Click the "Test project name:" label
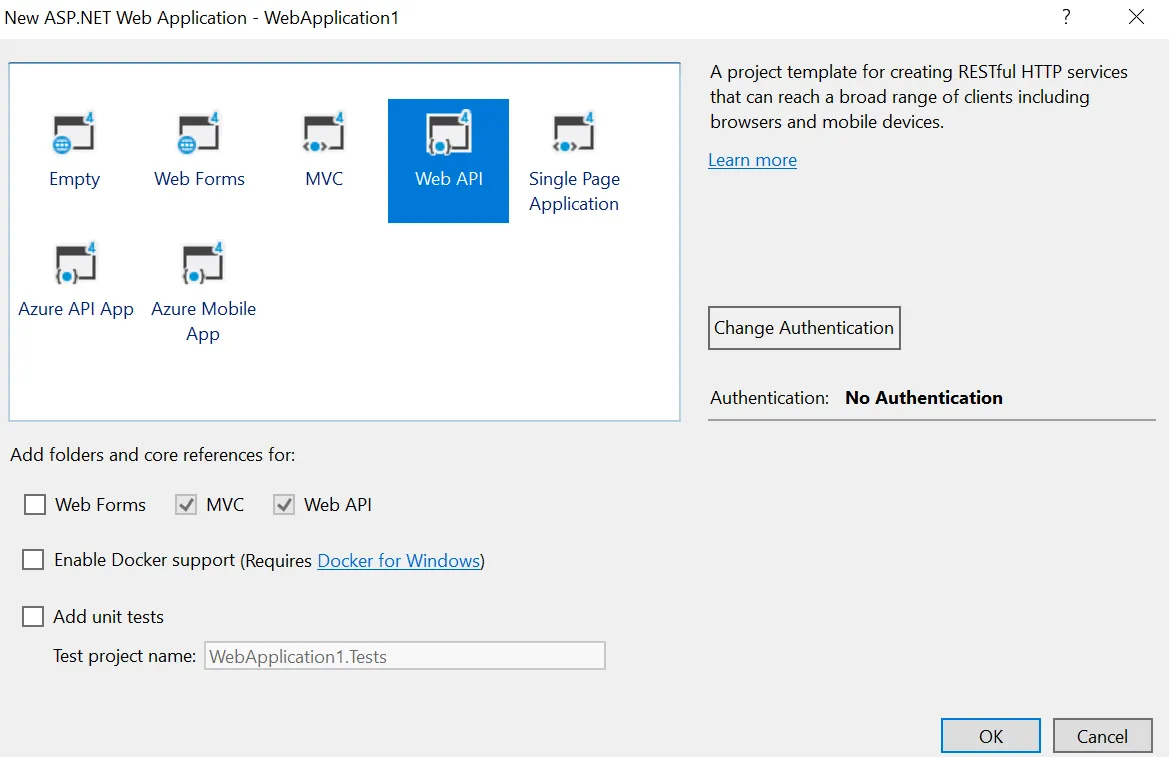This screenshot has width=1169, height=757. point(125,656)
